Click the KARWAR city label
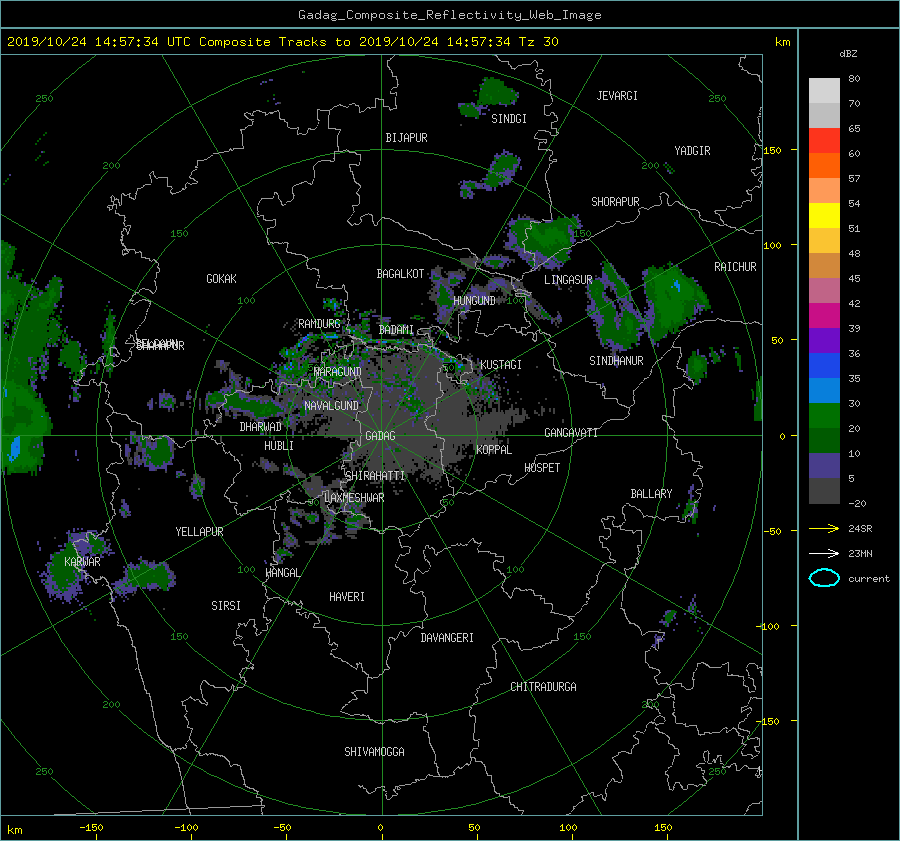 pyautogui.click(x=82, y=562)
